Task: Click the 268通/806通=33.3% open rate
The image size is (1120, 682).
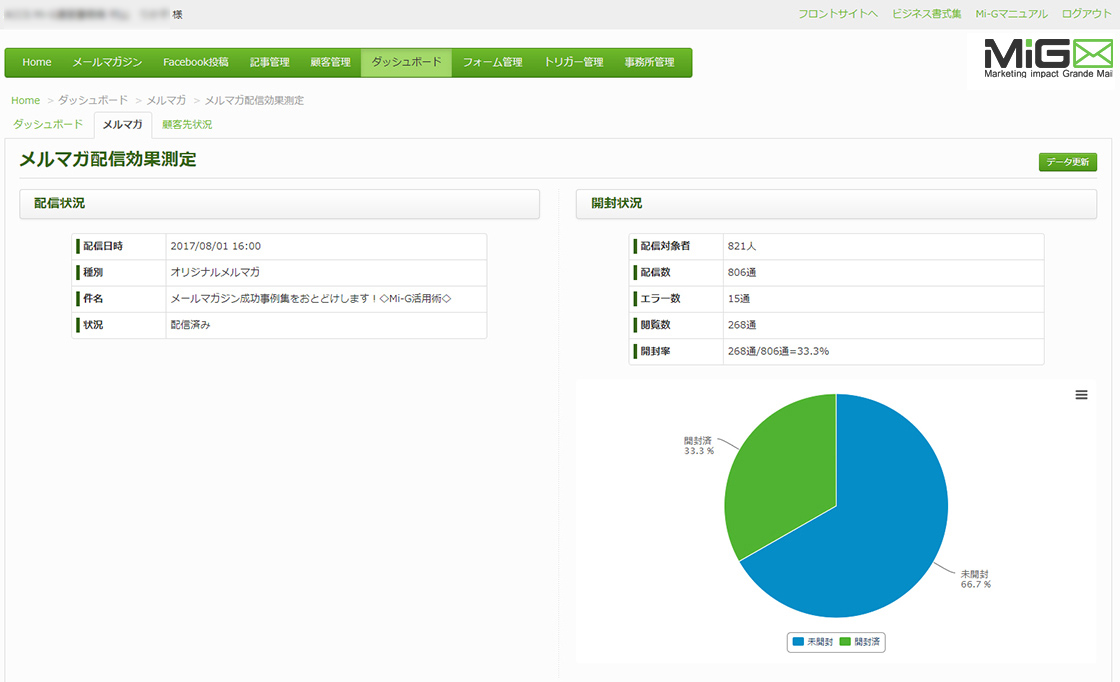Action: (778, 351)
